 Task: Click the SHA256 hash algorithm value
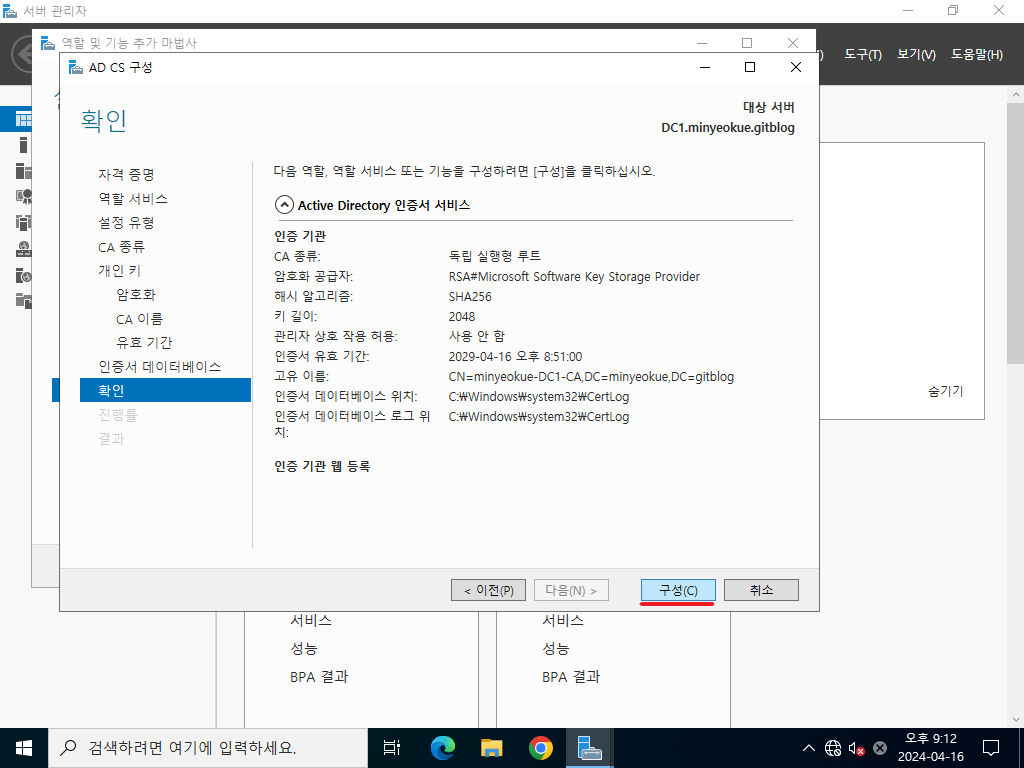(x=470, y=296)
